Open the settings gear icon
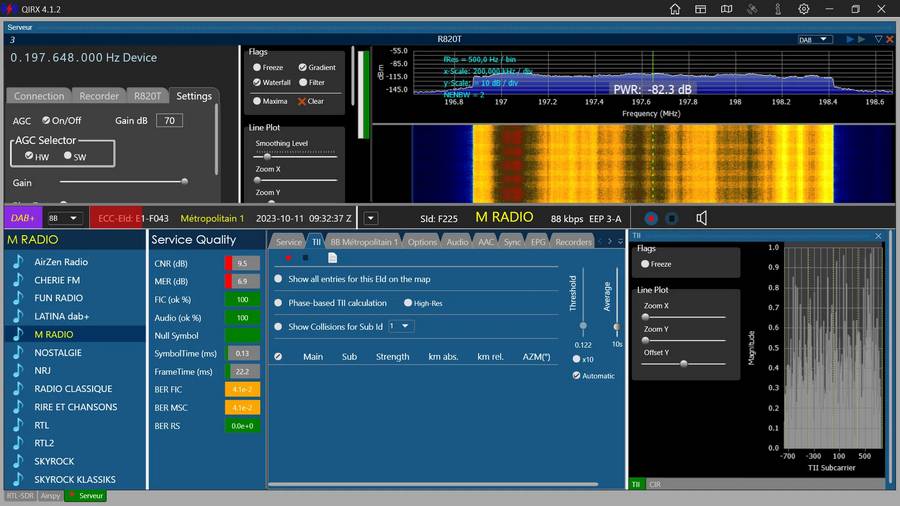900x506 pixels. 804,9
